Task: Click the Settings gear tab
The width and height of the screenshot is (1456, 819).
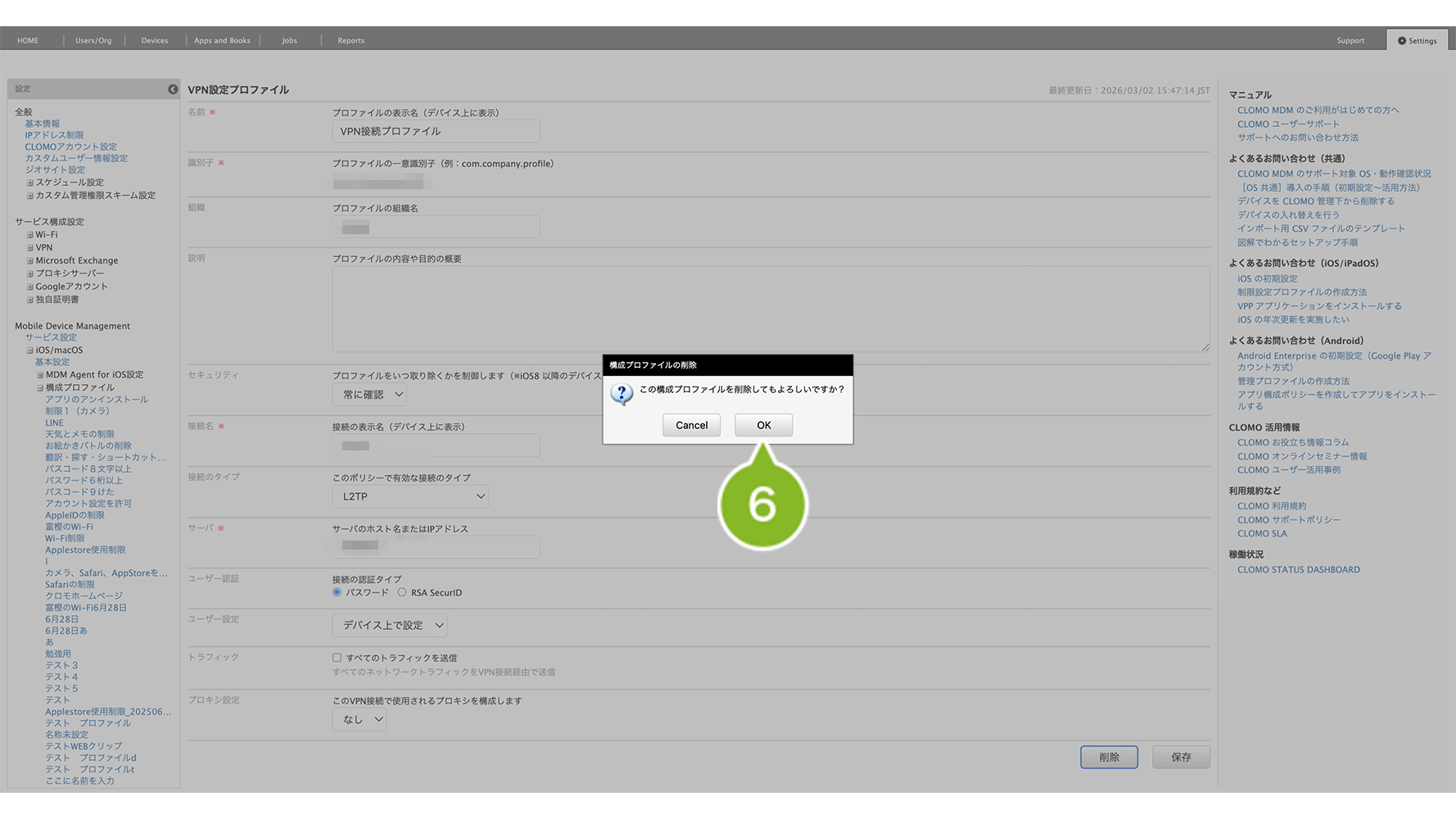Action: click(x=1418, y=40)
